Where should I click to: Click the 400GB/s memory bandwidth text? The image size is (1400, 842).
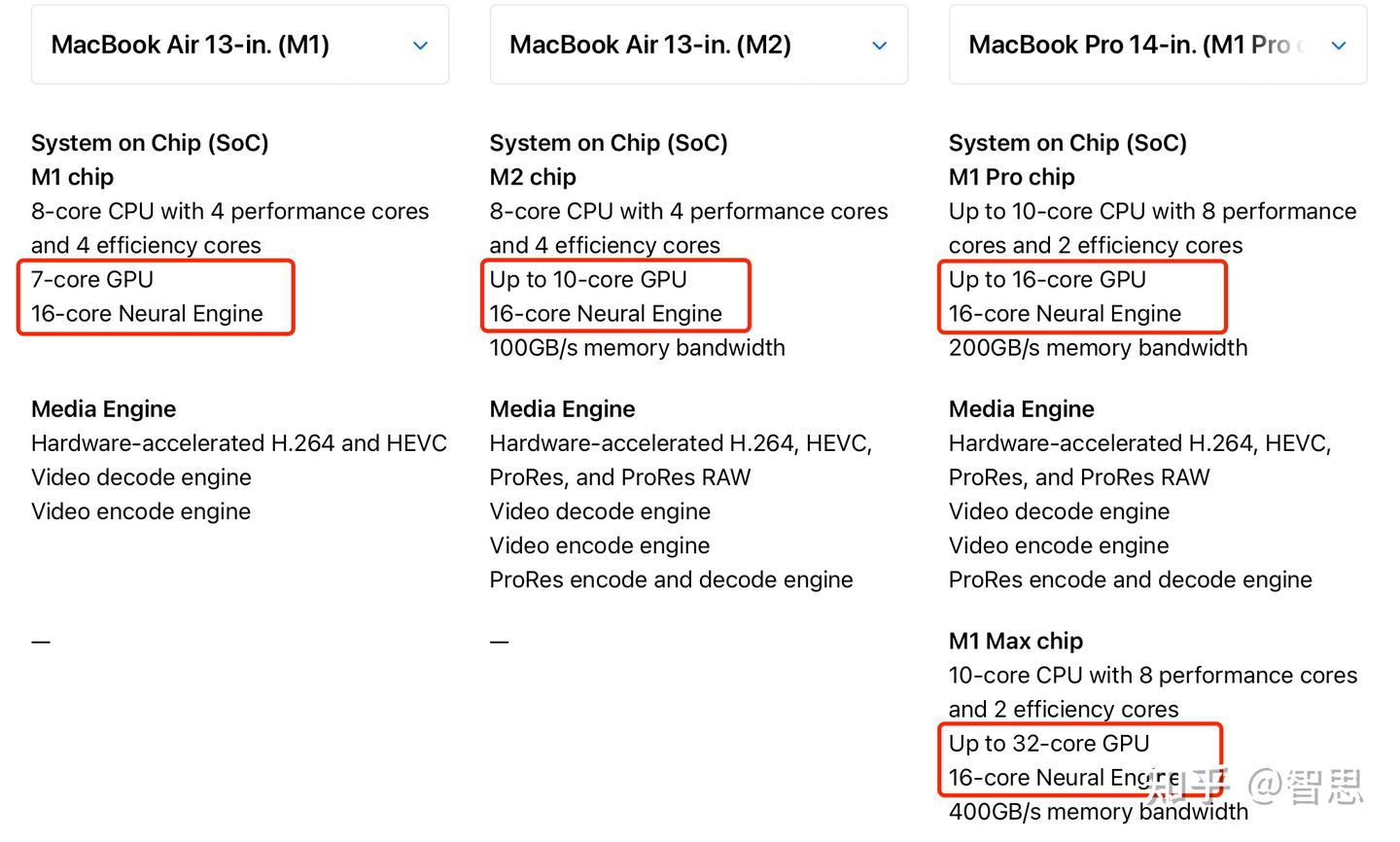(x=1098, y=811)
